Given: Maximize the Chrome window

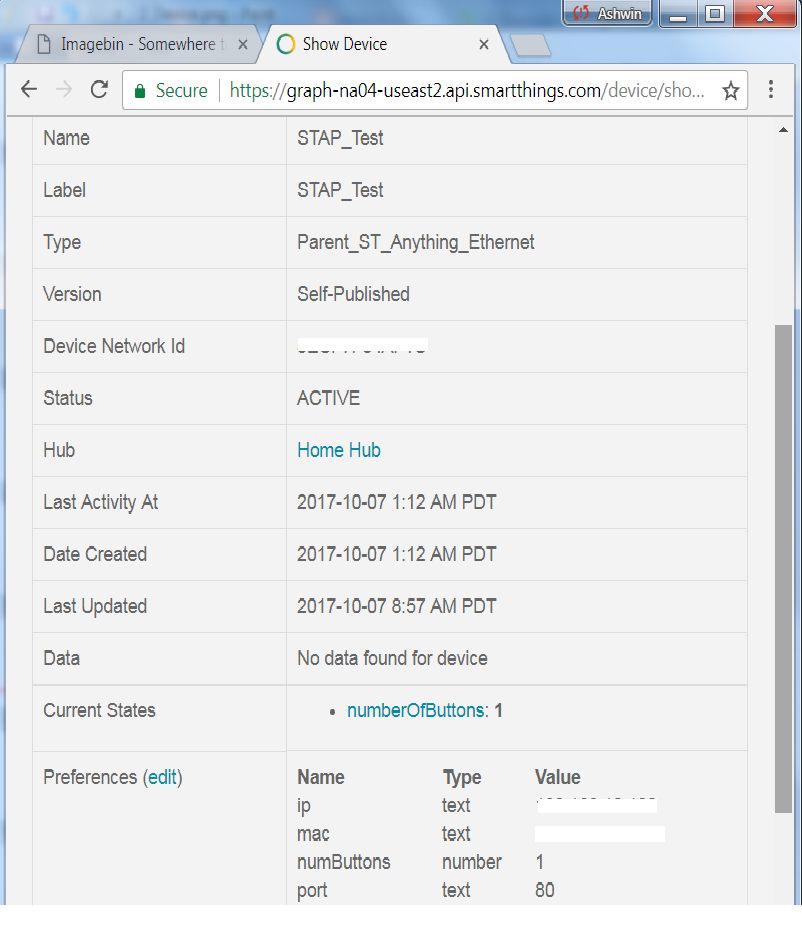Looking at the screenshot, I should click(714, 14).
